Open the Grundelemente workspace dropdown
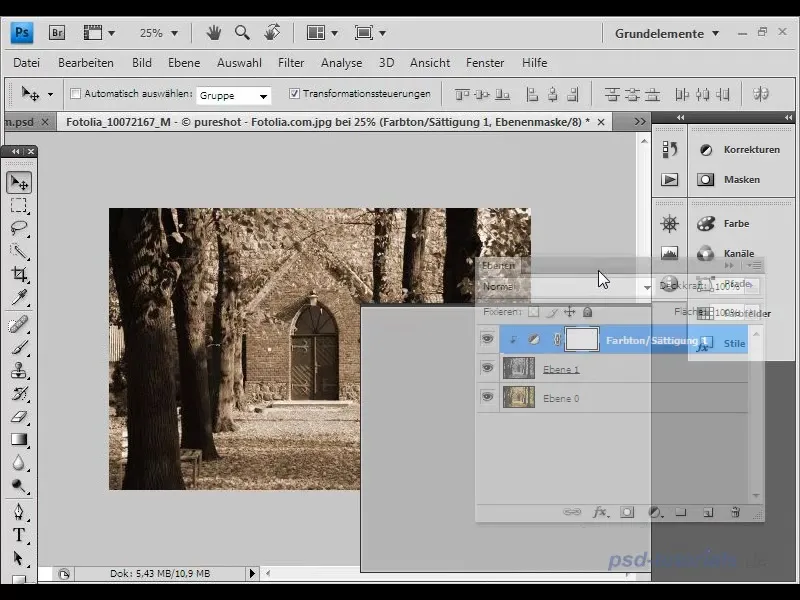This screenshot has height=600, width=800. point(667,34)
